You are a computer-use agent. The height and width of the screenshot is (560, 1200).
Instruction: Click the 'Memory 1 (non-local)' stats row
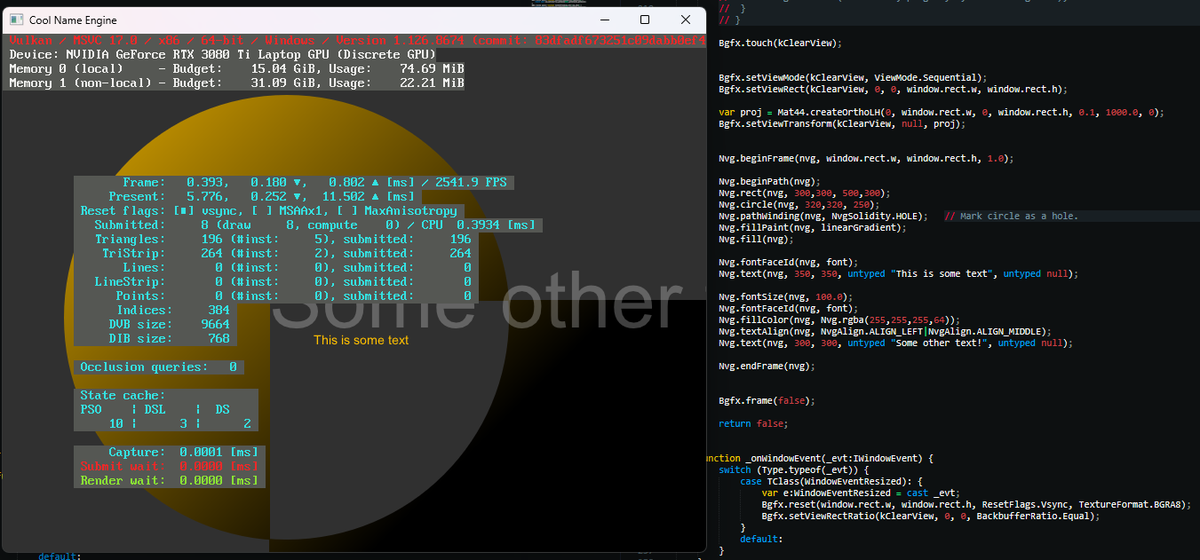pos(236,83)
